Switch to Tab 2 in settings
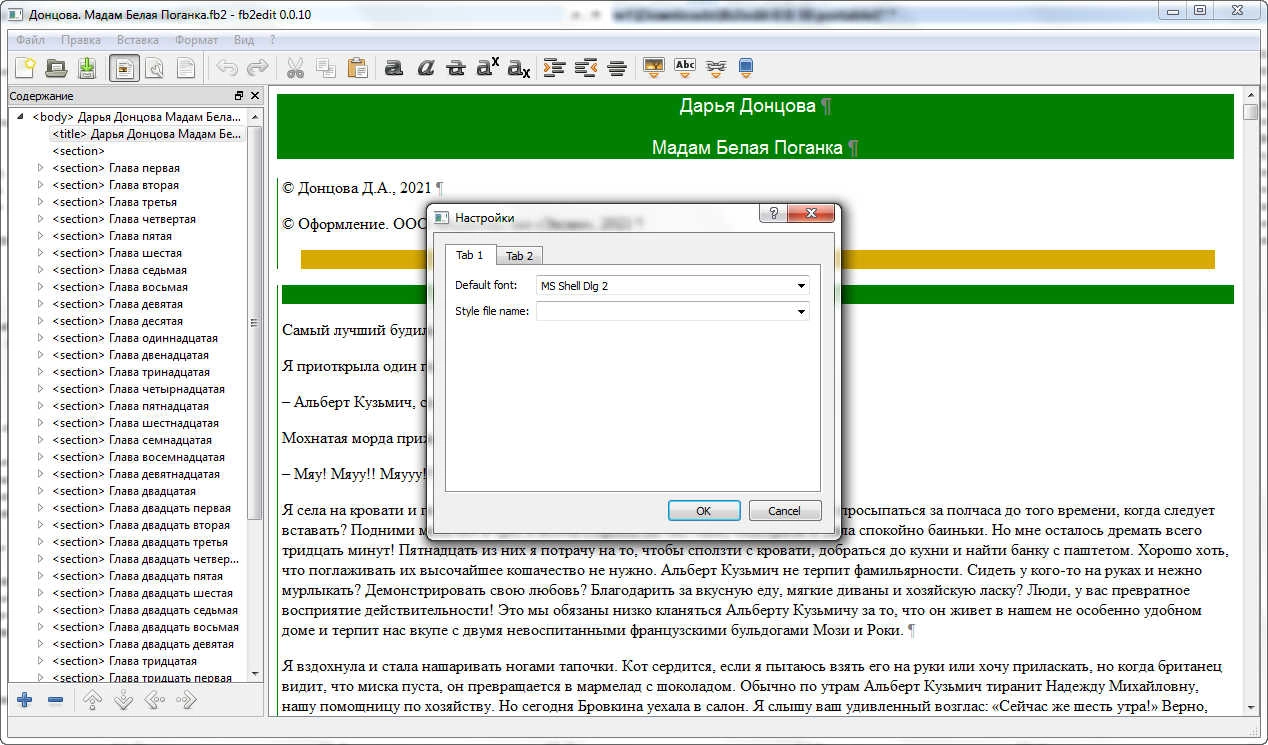The width and height of the screenshot is (1268, 745). 519,256
